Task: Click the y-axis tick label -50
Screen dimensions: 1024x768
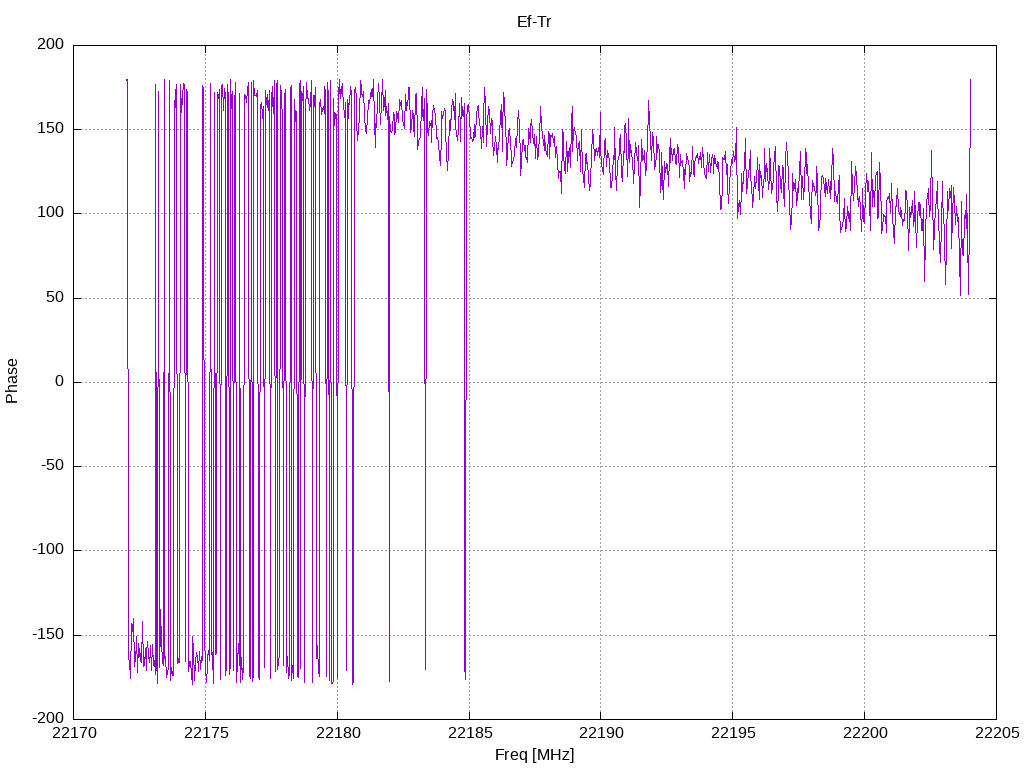Action: 53,466
